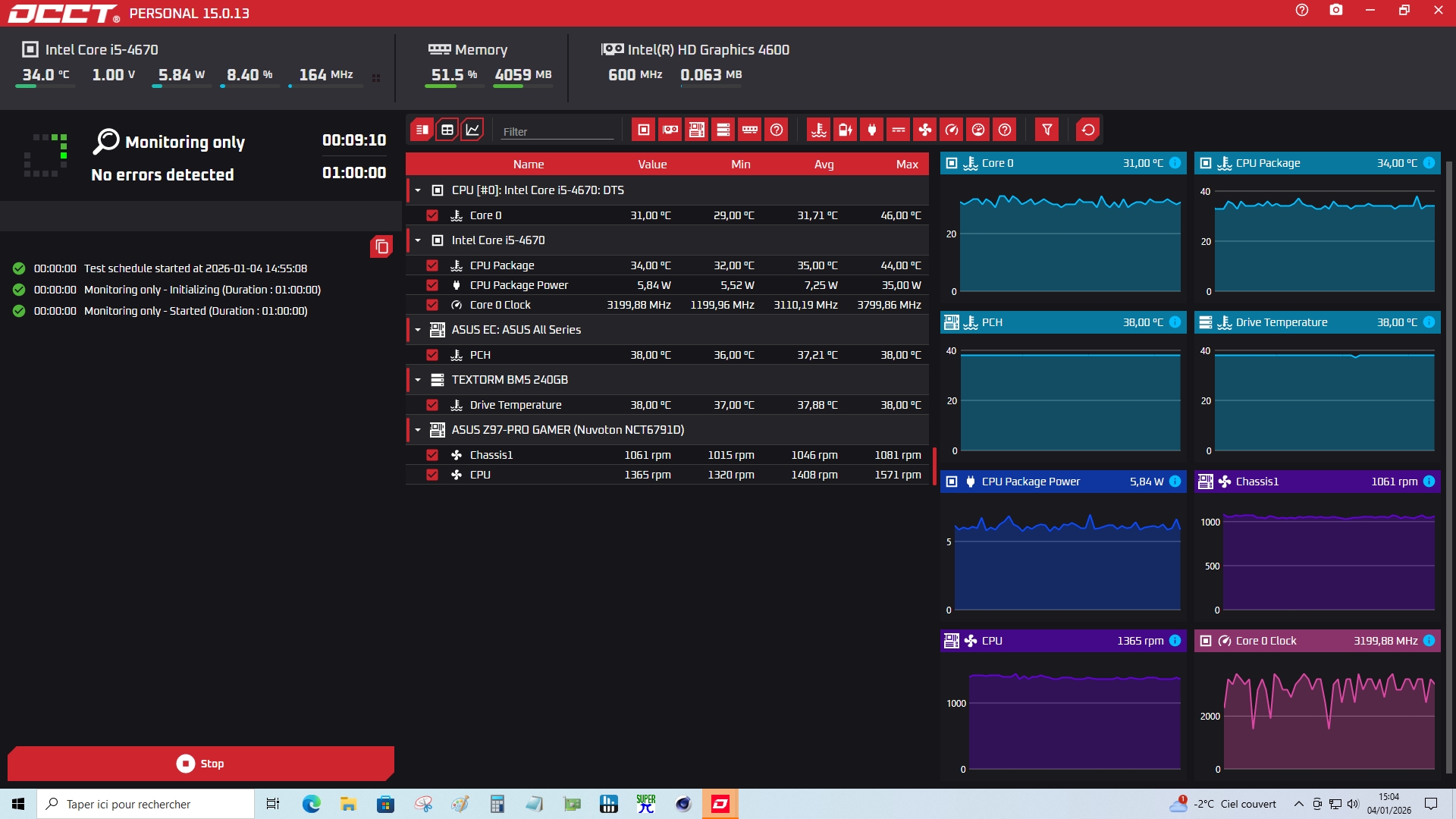This screenshot has height=819, width=1456.
Task: Collapse the TEXTORM BM5 240GB group
Action: (418, 380)
